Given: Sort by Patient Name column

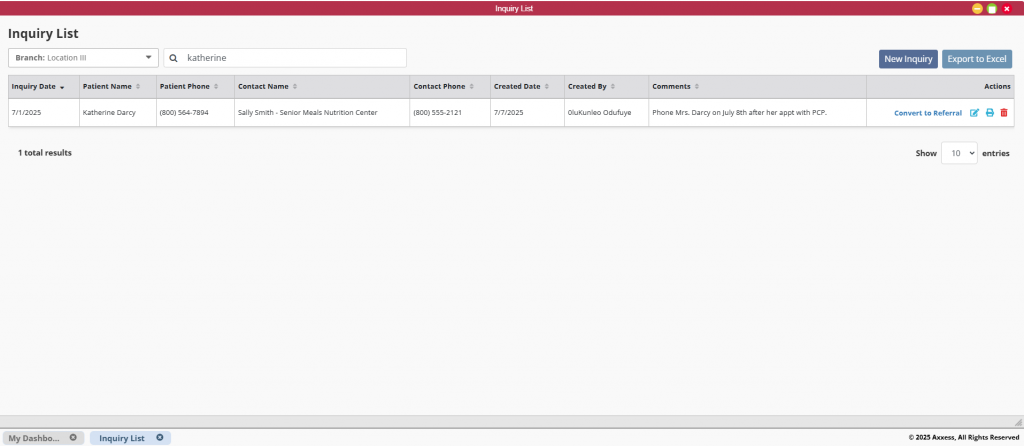Looking at the screenshot, I should tap(110, 86).
